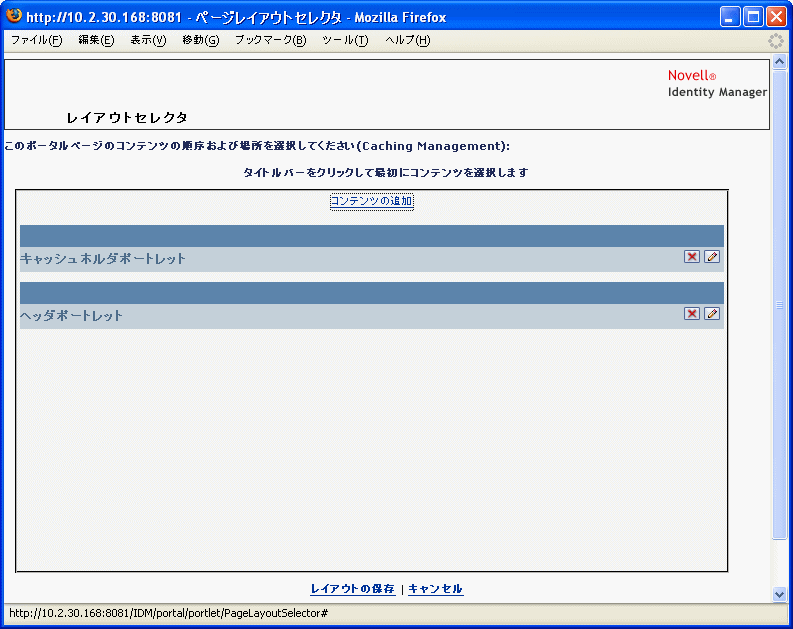Close the Firefox window
This screenshot has height=629, width=793.
tap(776, 17)
